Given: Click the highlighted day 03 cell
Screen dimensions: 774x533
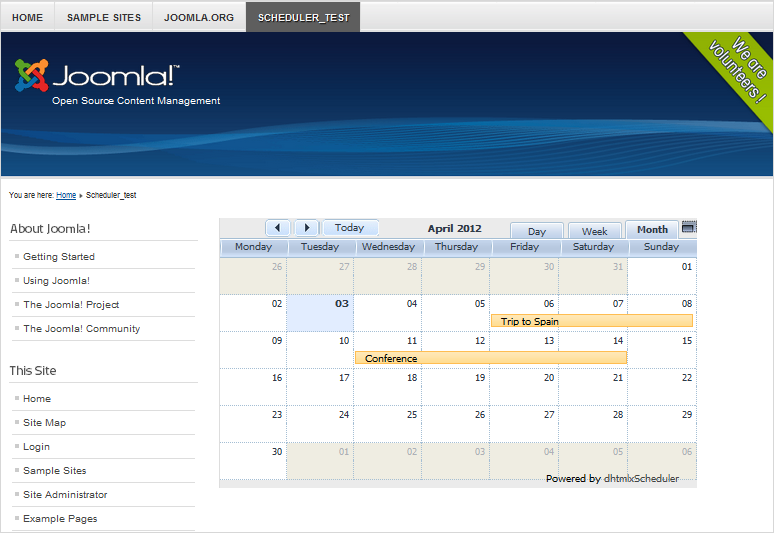Looking at the screenshot, I should coord(320,313).
